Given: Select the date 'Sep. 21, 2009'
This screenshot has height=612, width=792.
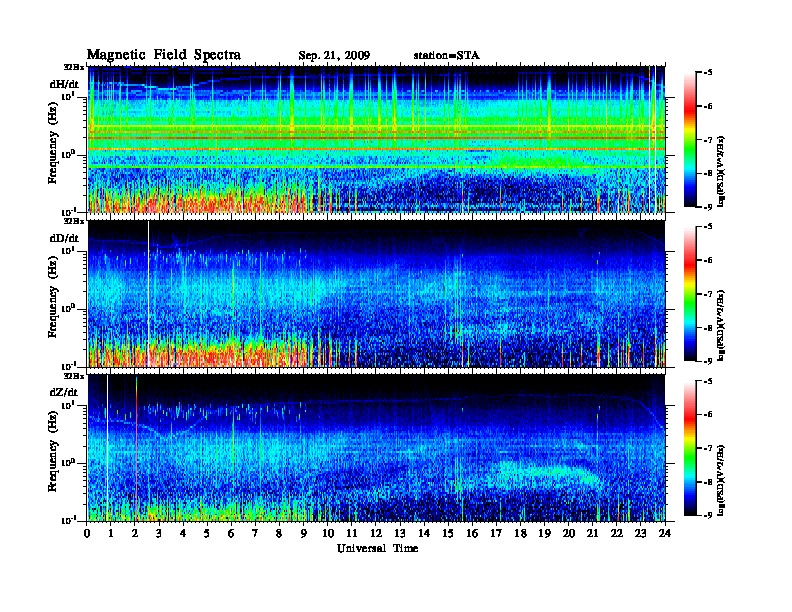Looking at the screenshot, I should click(334, 56).
